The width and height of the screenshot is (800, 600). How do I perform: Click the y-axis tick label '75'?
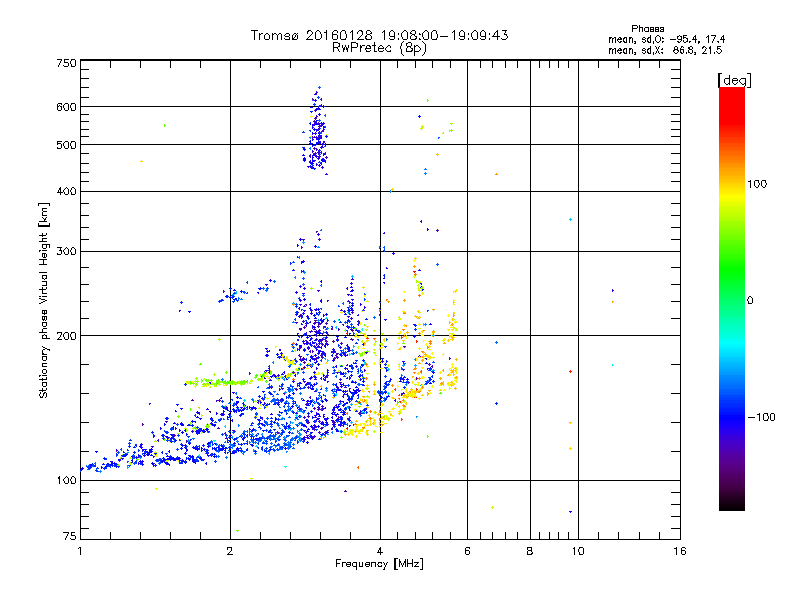69,536
